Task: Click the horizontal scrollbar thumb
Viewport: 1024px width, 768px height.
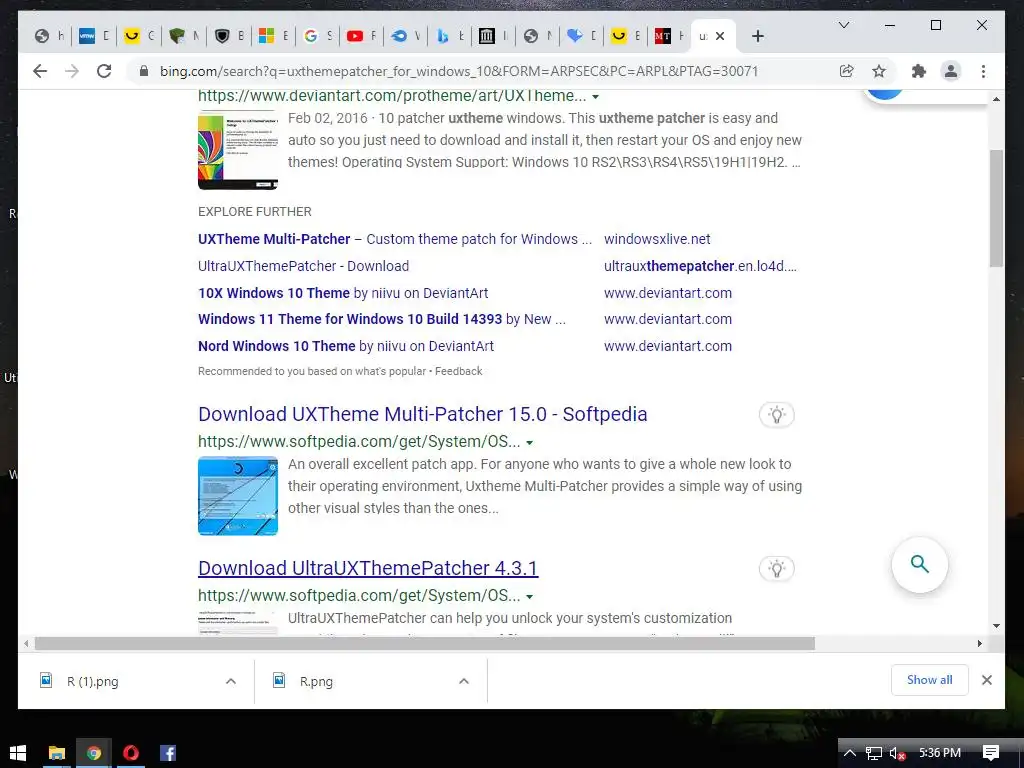Action: [424, 643]
